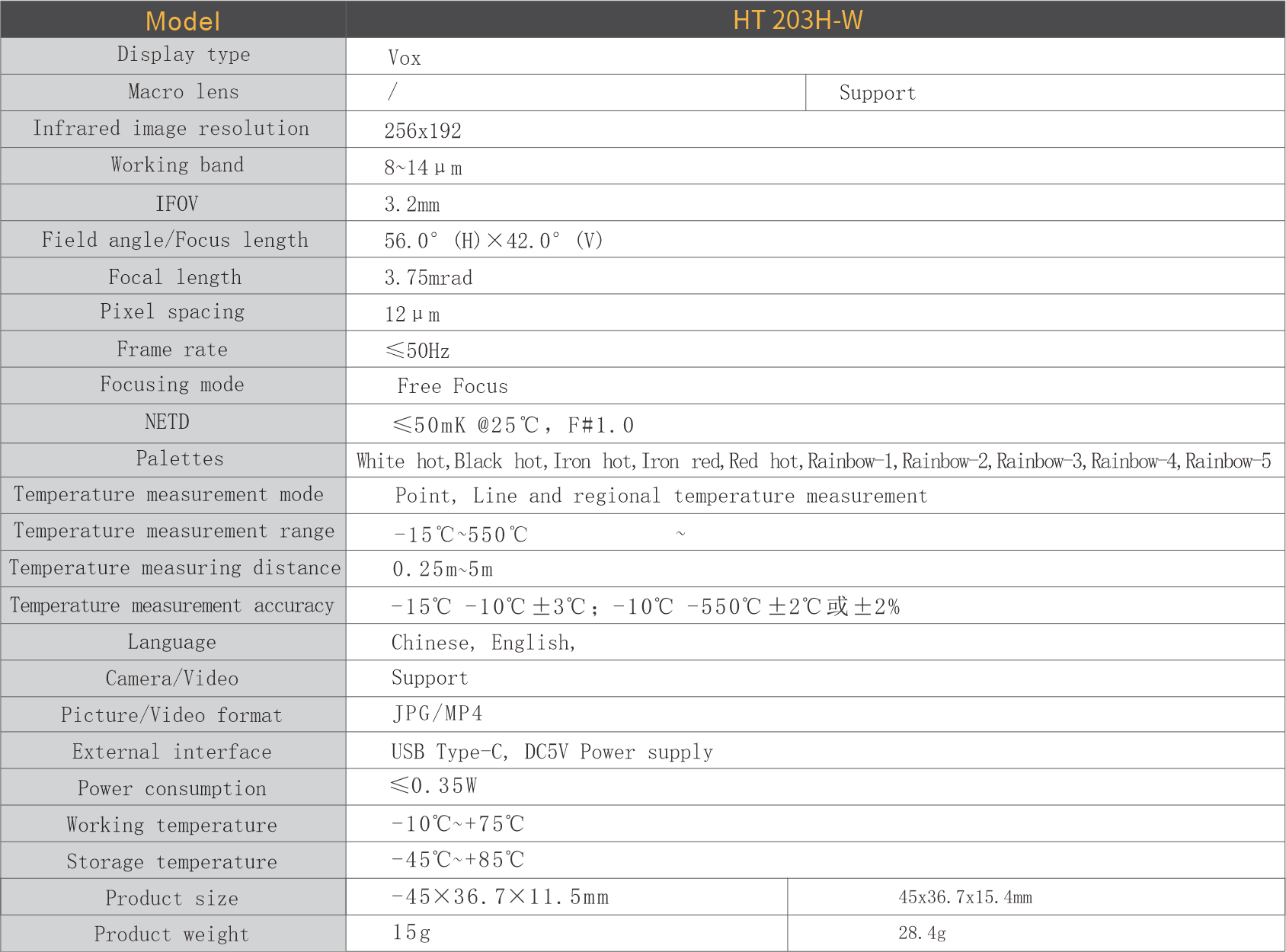Select 'Infrared image resolution' label
The image size is (1286, 952).
point(171,129)
